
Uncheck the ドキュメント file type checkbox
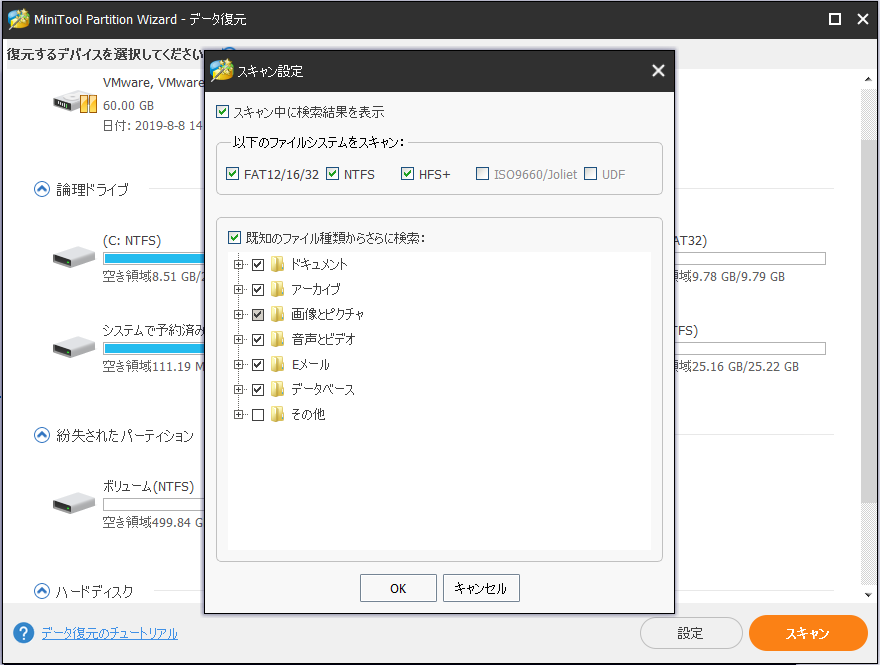[258, 264]
